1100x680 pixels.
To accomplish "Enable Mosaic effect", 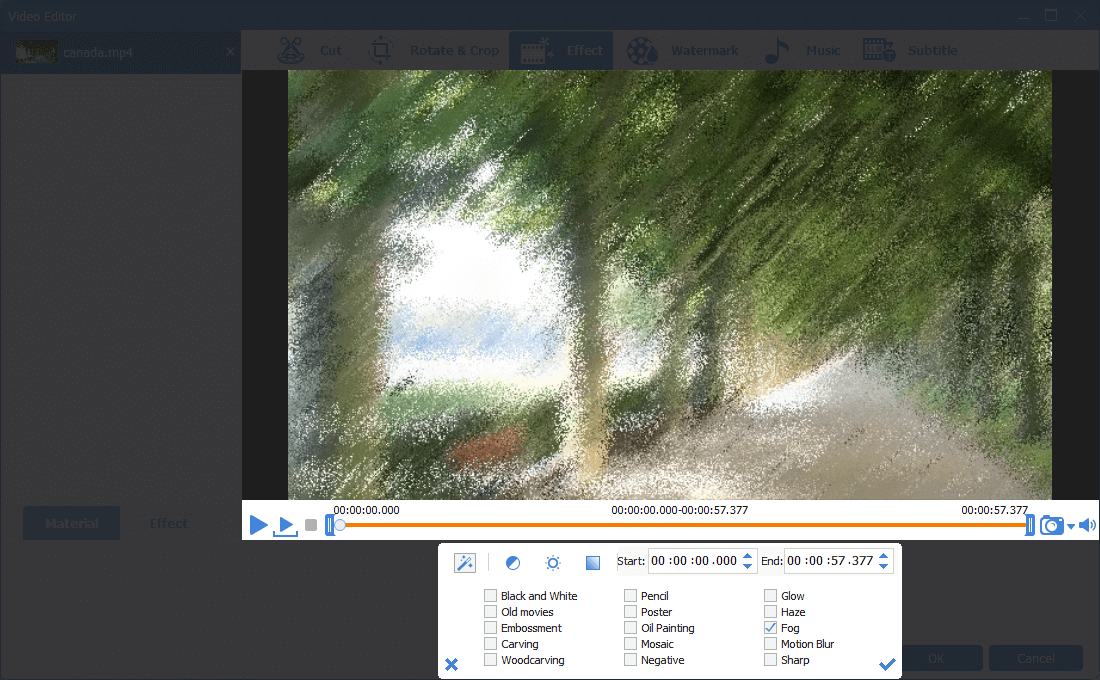I will [x=630, y=644].
